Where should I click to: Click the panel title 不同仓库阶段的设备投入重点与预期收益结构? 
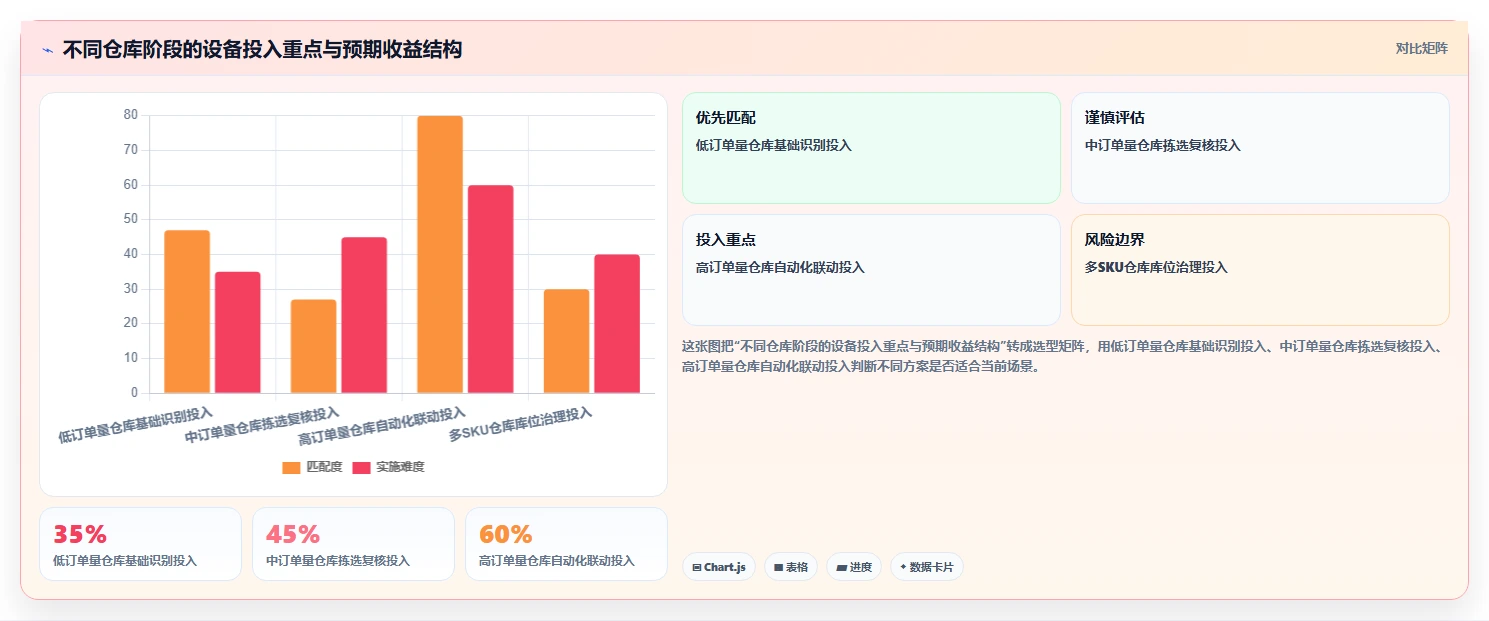pos(262,50)
